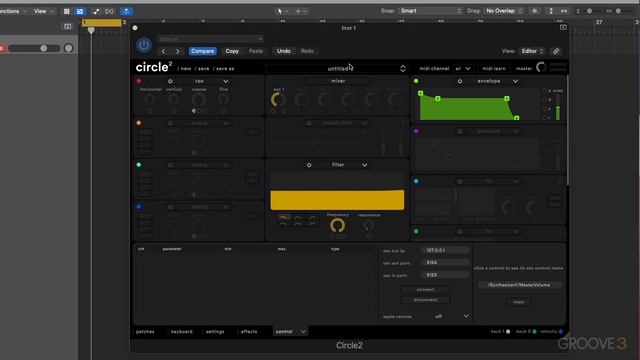Viewport: 640px width, 360px height.
Task: Click the coarse tuning knob
Action: tap(199, 99)
